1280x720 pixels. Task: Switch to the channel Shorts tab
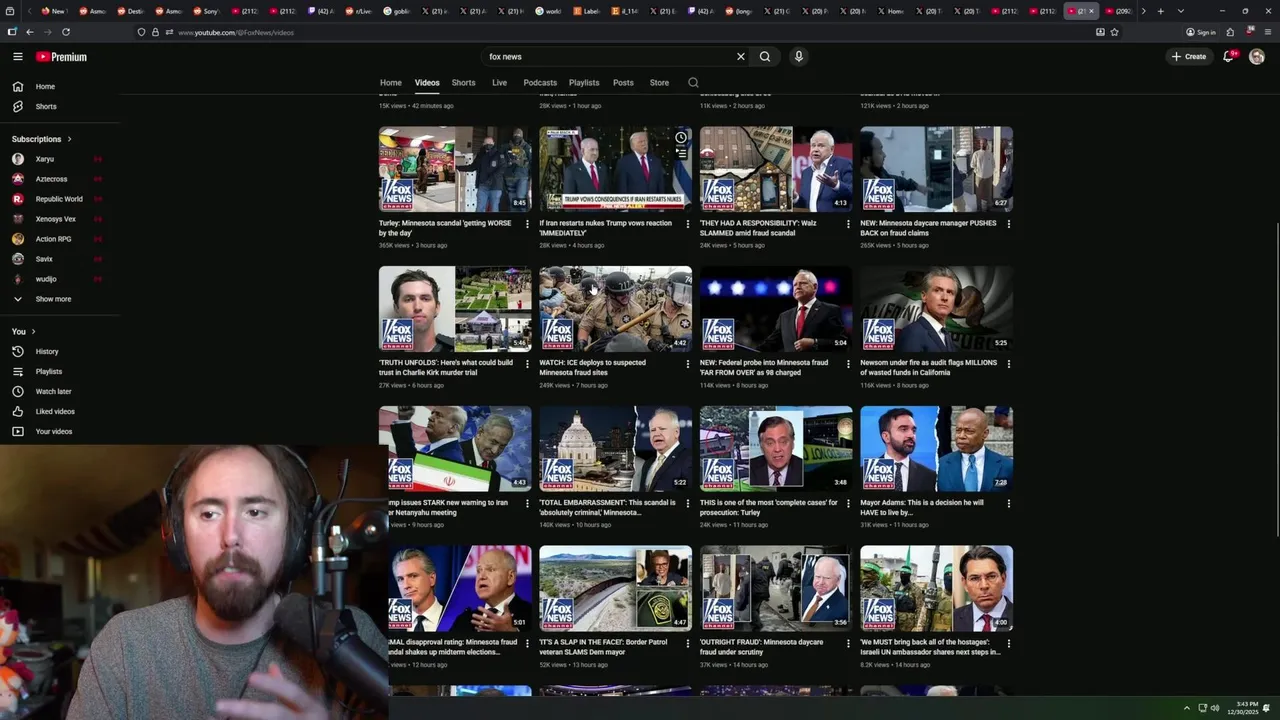point(463,83)
